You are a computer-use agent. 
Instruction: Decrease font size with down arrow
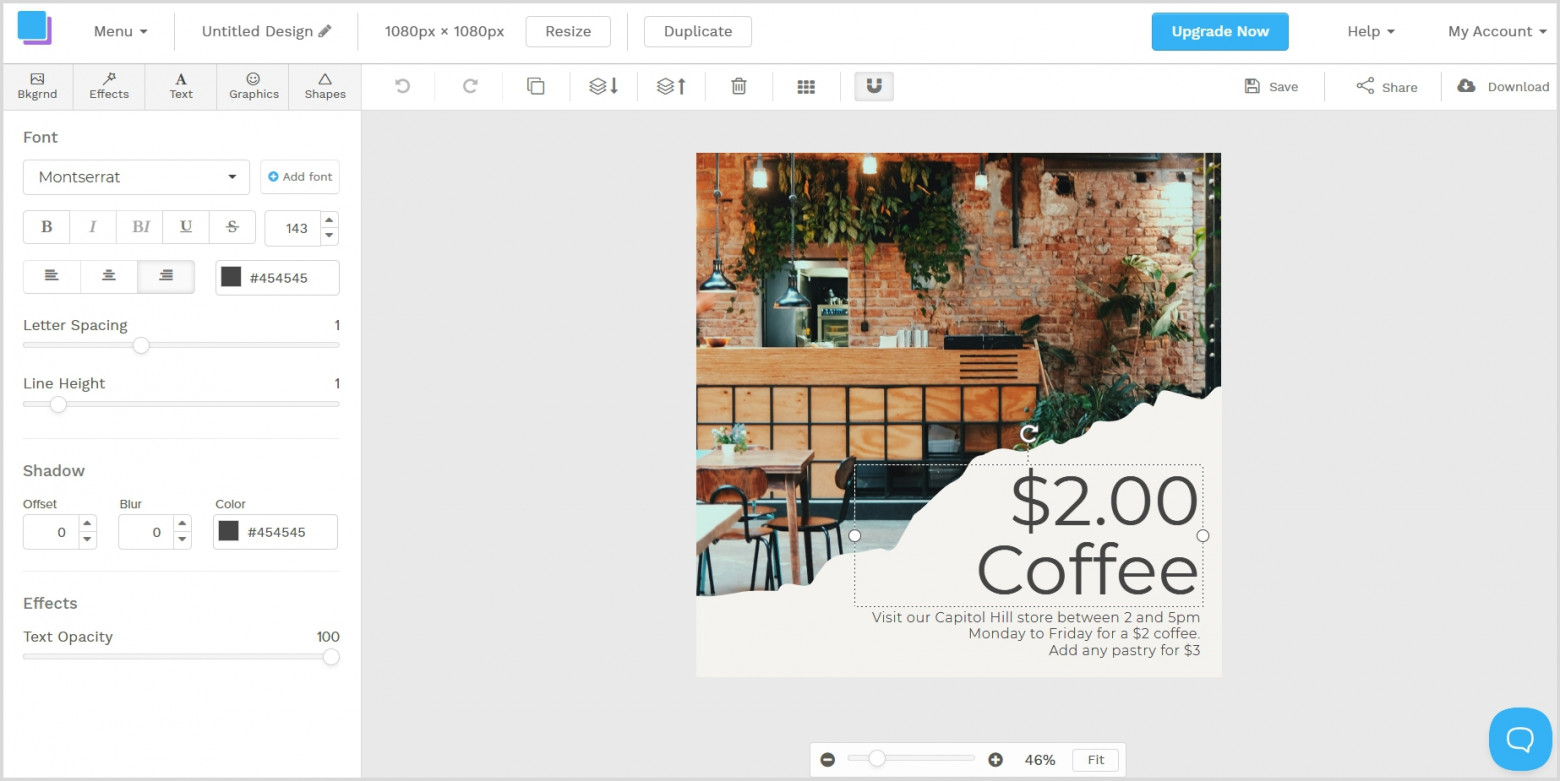pyautogui.click(x=330, y=236)
